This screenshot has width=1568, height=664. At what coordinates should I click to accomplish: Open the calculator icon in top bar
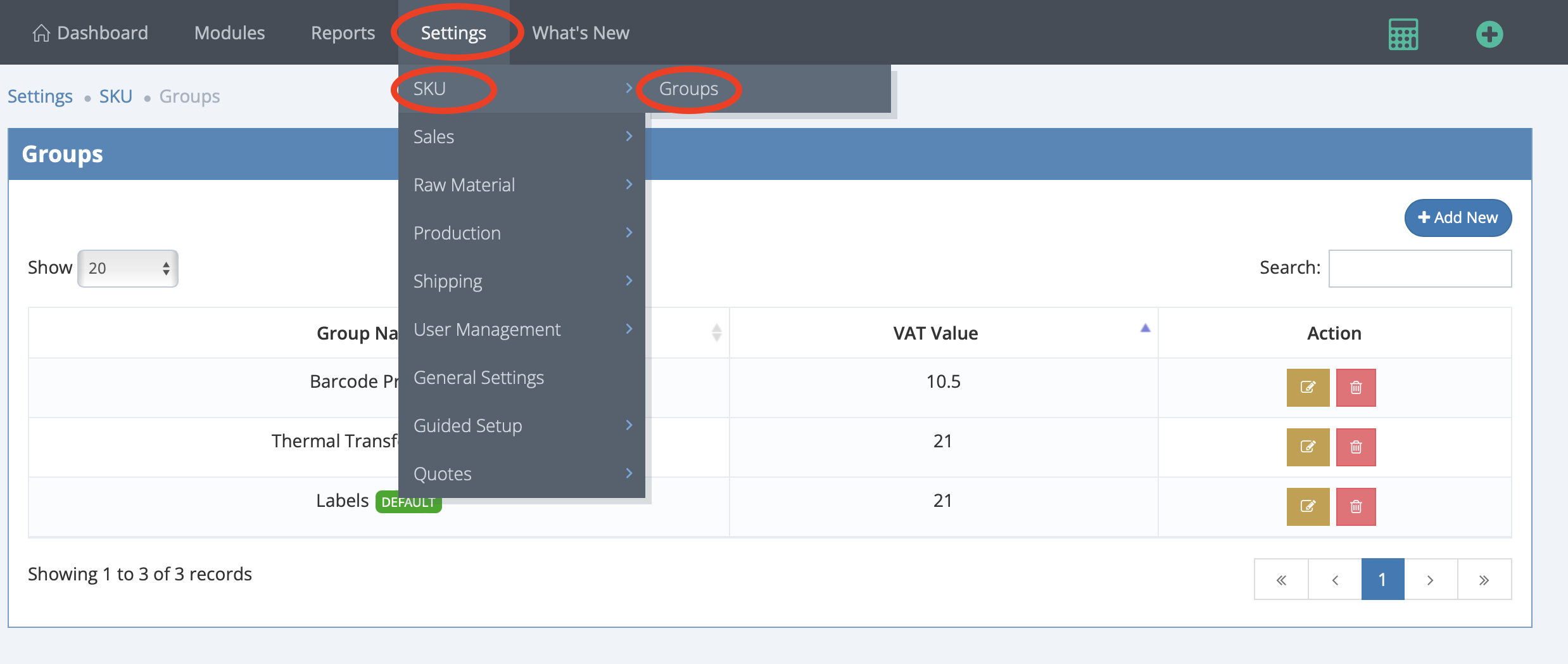(x=1403, y=34)
